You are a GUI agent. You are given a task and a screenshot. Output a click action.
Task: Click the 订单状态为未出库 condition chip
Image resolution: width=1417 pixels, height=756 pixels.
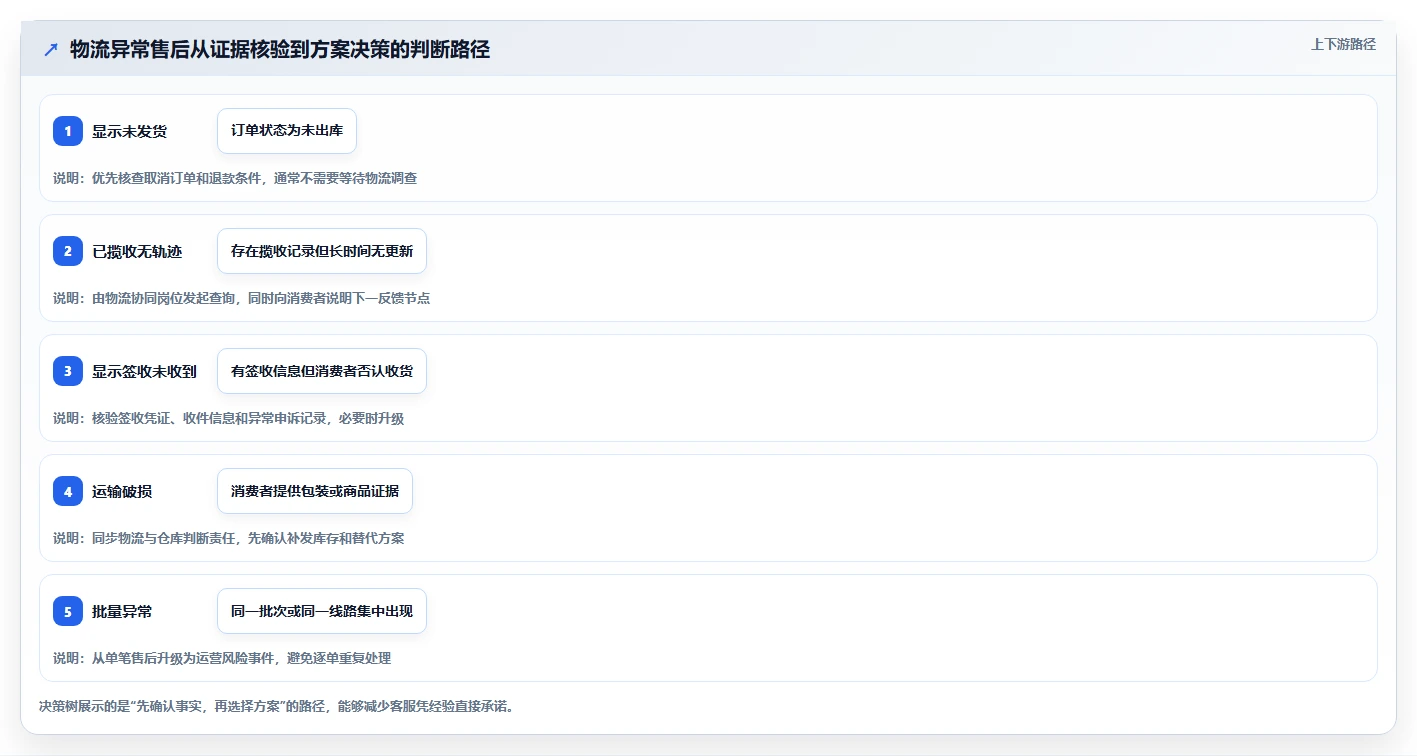coord(287,131)
